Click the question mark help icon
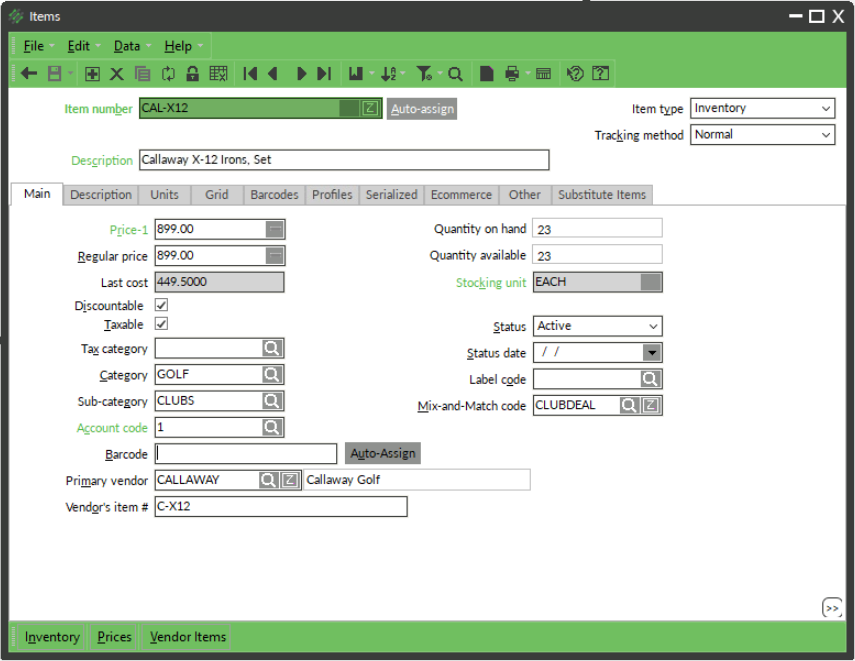855x661 pixels. coord(600,74)
